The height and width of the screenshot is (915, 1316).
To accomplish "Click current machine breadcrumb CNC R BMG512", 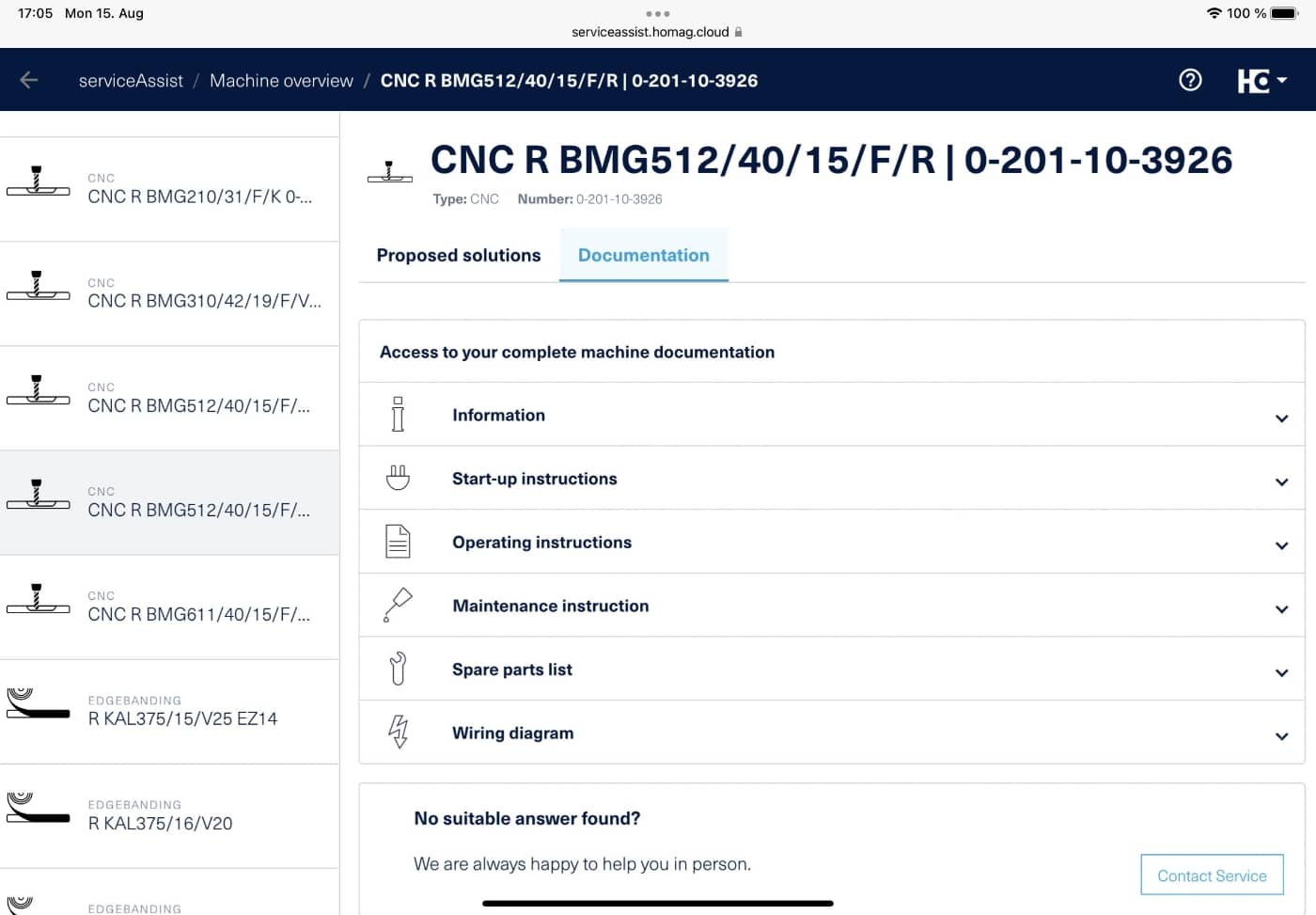I will [569, 81].
